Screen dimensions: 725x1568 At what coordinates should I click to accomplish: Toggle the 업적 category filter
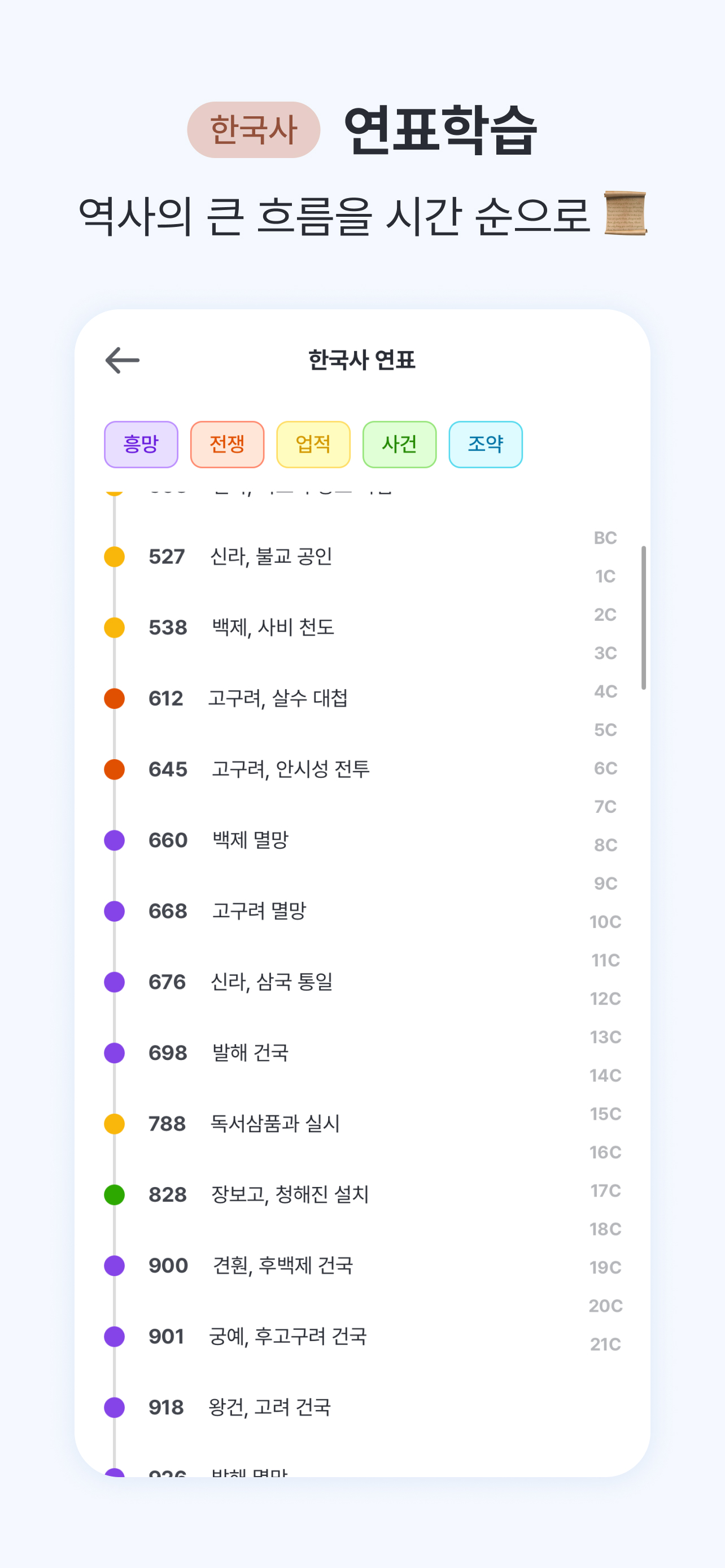(313, 444)
